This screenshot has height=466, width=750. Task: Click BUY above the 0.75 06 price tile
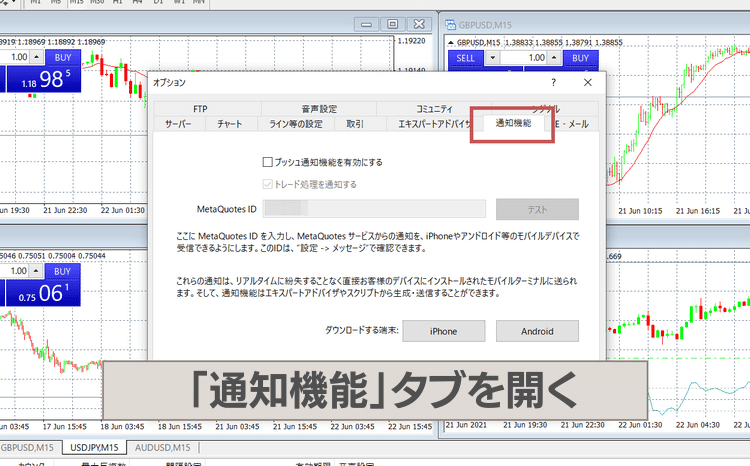point(63,271)
